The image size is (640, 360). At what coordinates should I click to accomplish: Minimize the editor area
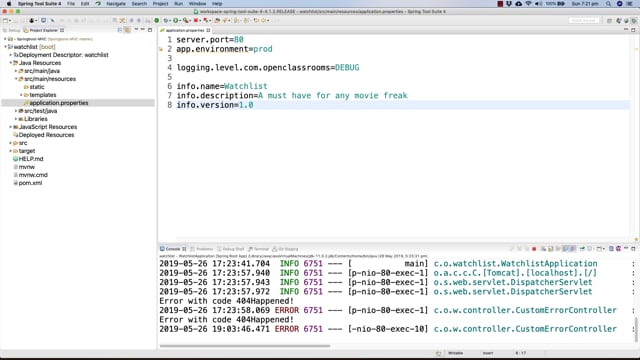coord(626,30)
